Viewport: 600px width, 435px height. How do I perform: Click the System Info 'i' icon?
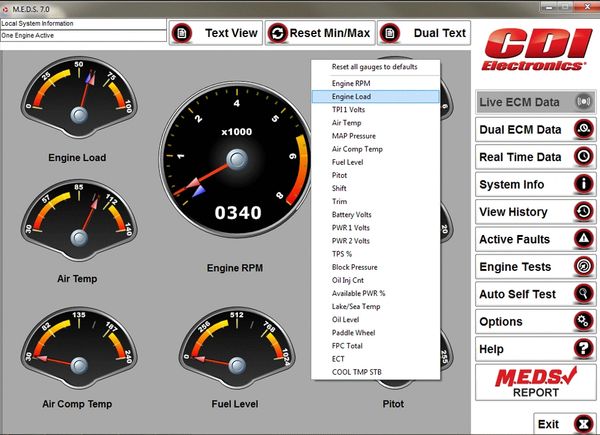pyautogui.click(x=584, y=184)
